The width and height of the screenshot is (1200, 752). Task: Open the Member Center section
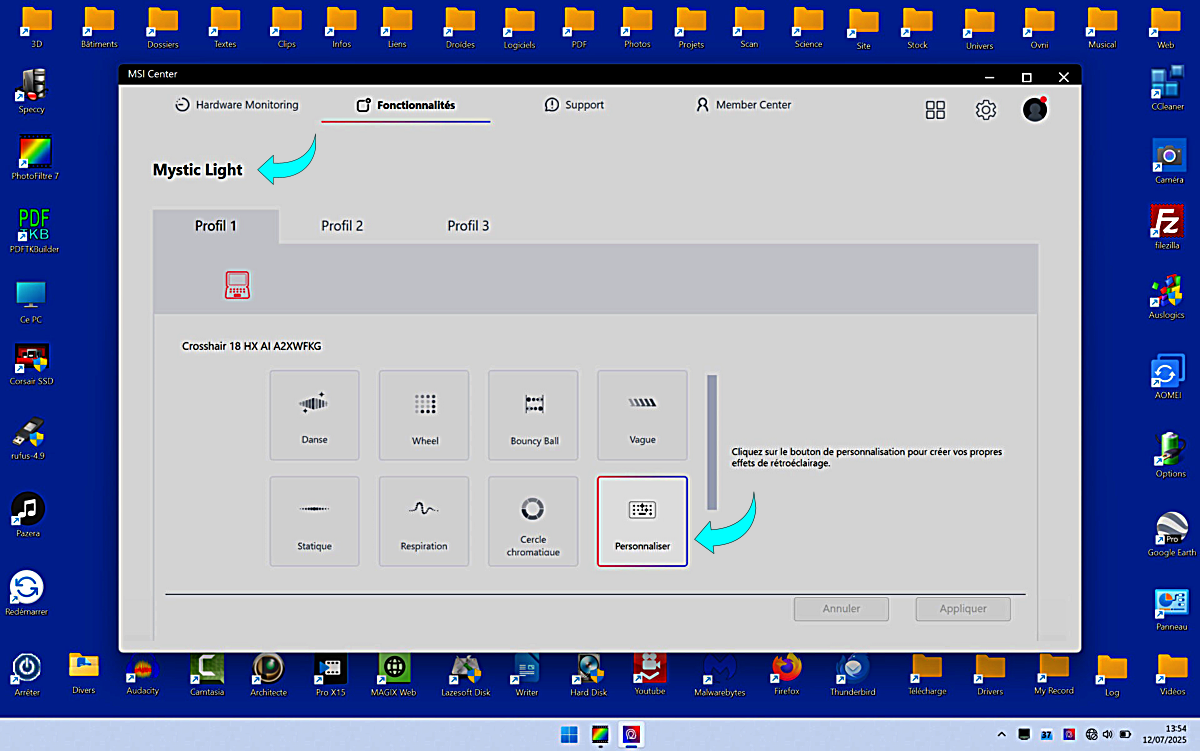(743, 105)
